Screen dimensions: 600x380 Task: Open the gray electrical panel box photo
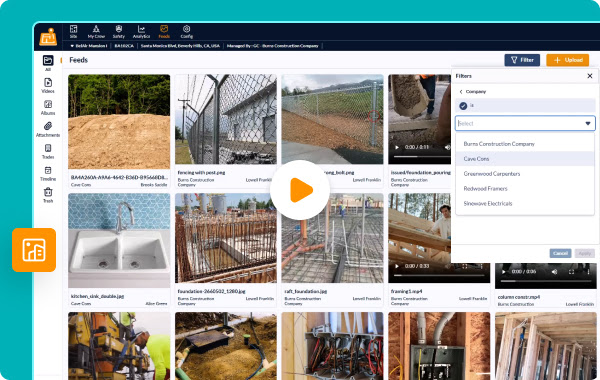point(439,346)
